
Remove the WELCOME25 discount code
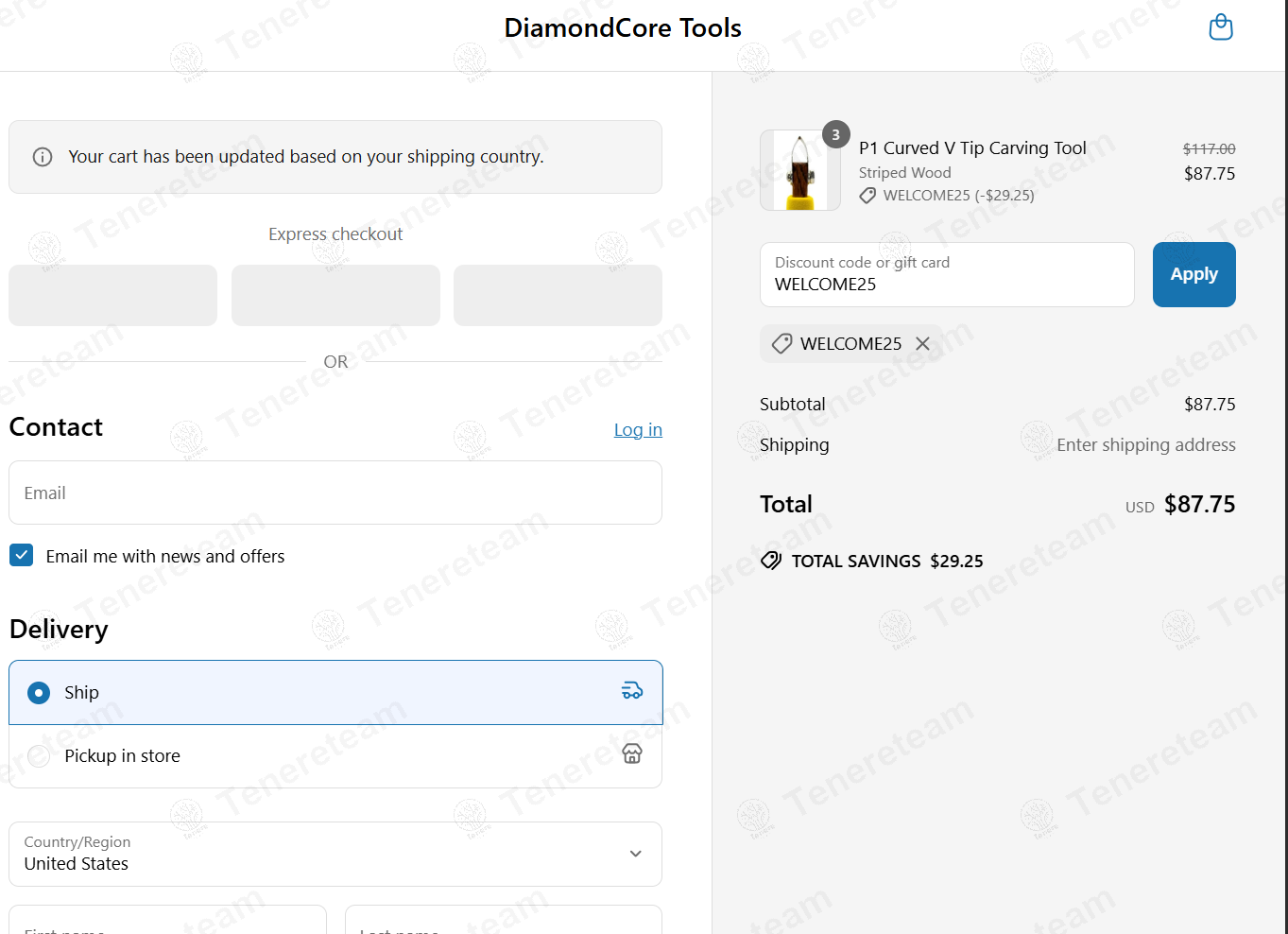[x=923, y=344]
